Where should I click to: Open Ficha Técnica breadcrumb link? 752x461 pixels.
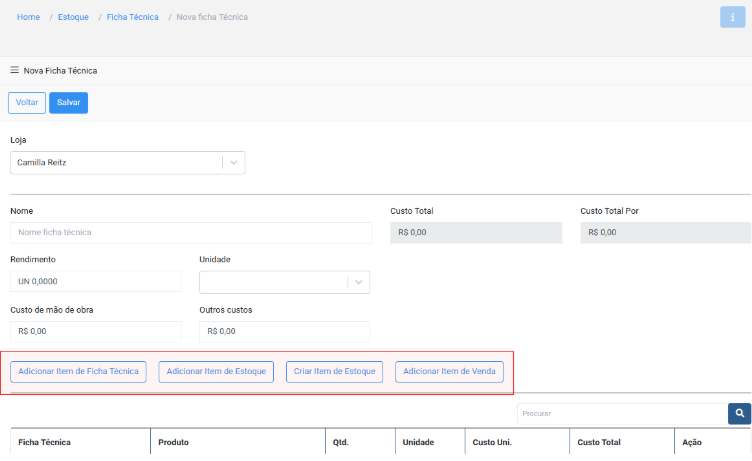click(132, 17)
